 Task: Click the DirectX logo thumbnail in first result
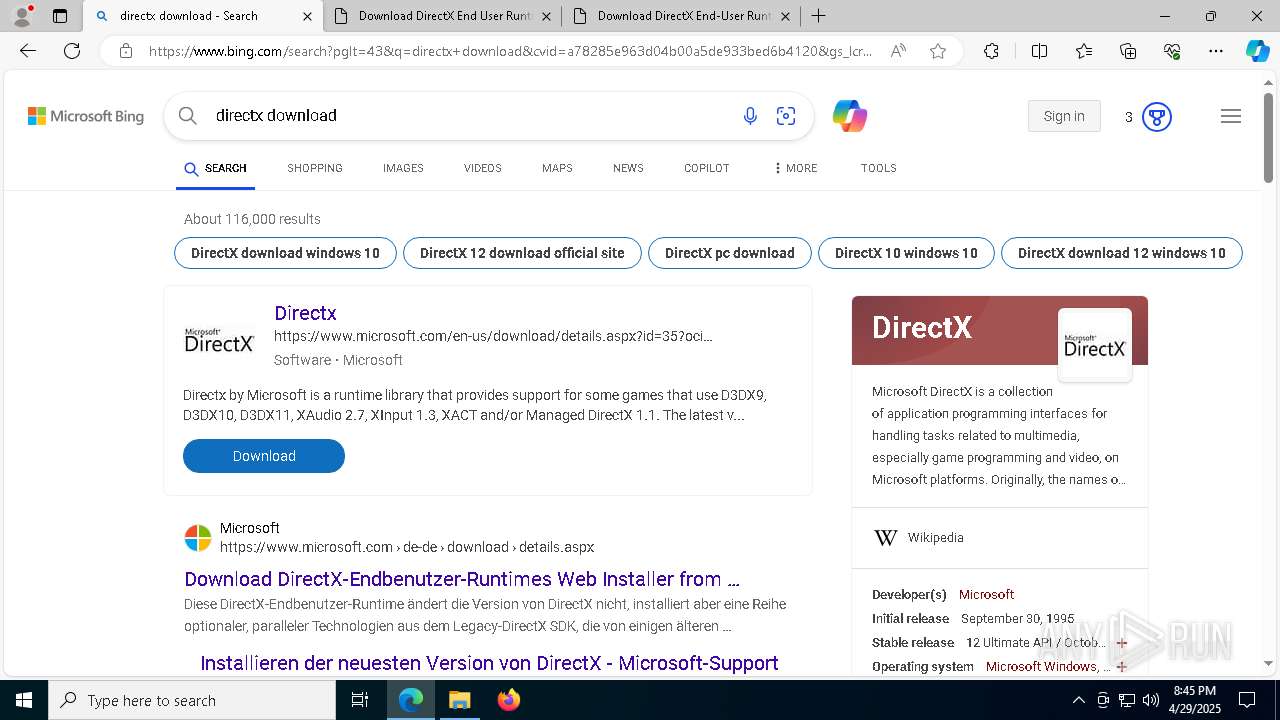219,341
